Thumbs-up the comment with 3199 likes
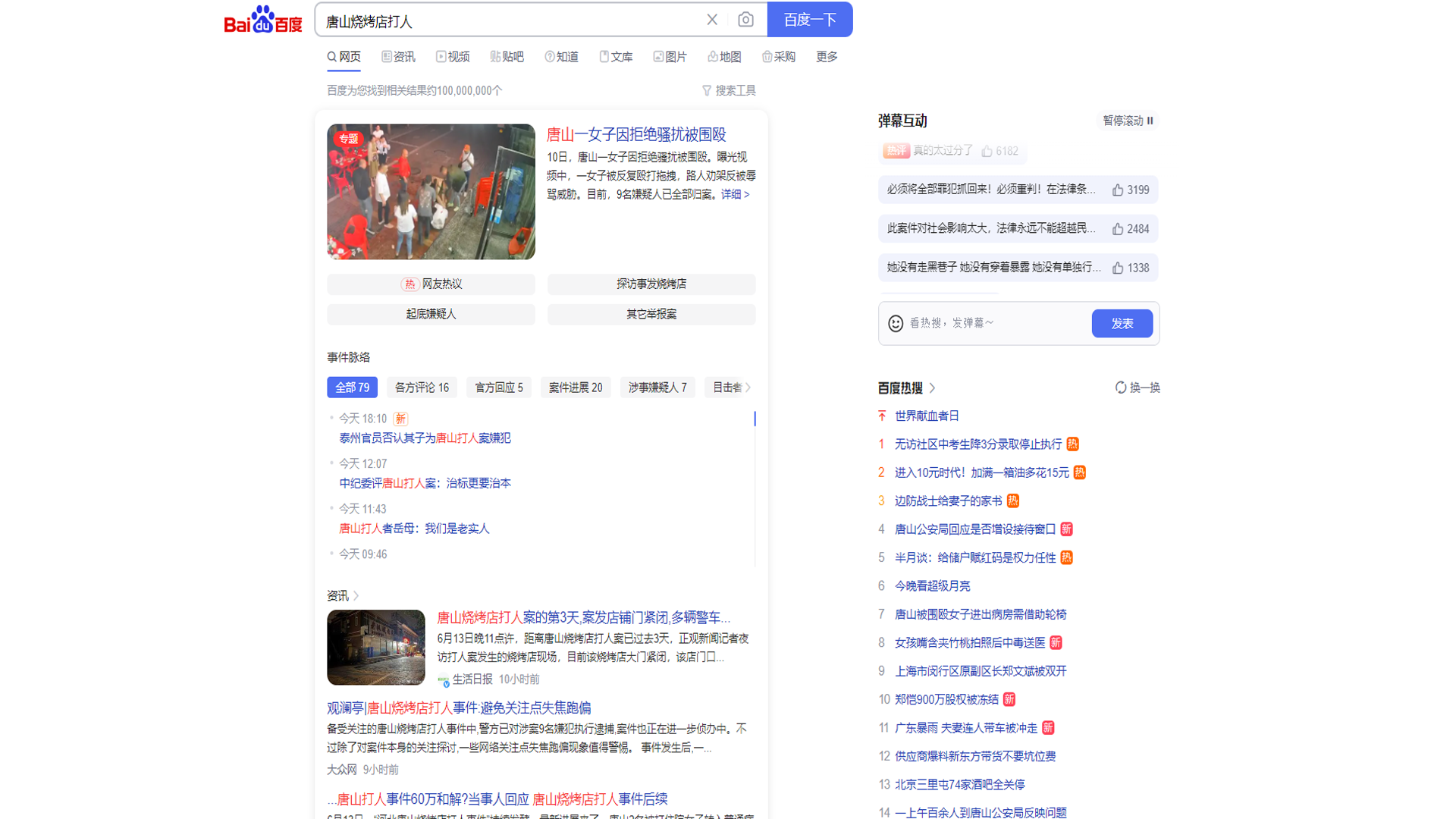 1116,190
